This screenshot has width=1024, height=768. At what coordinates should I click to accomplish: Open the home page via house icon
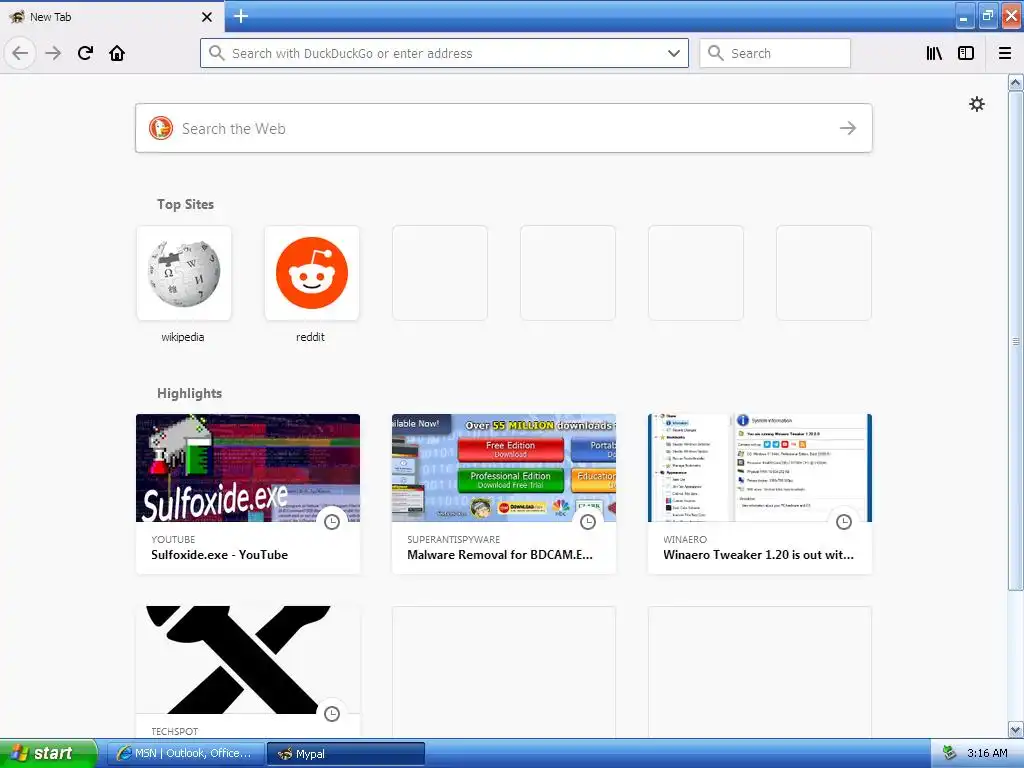pos(117,53)
